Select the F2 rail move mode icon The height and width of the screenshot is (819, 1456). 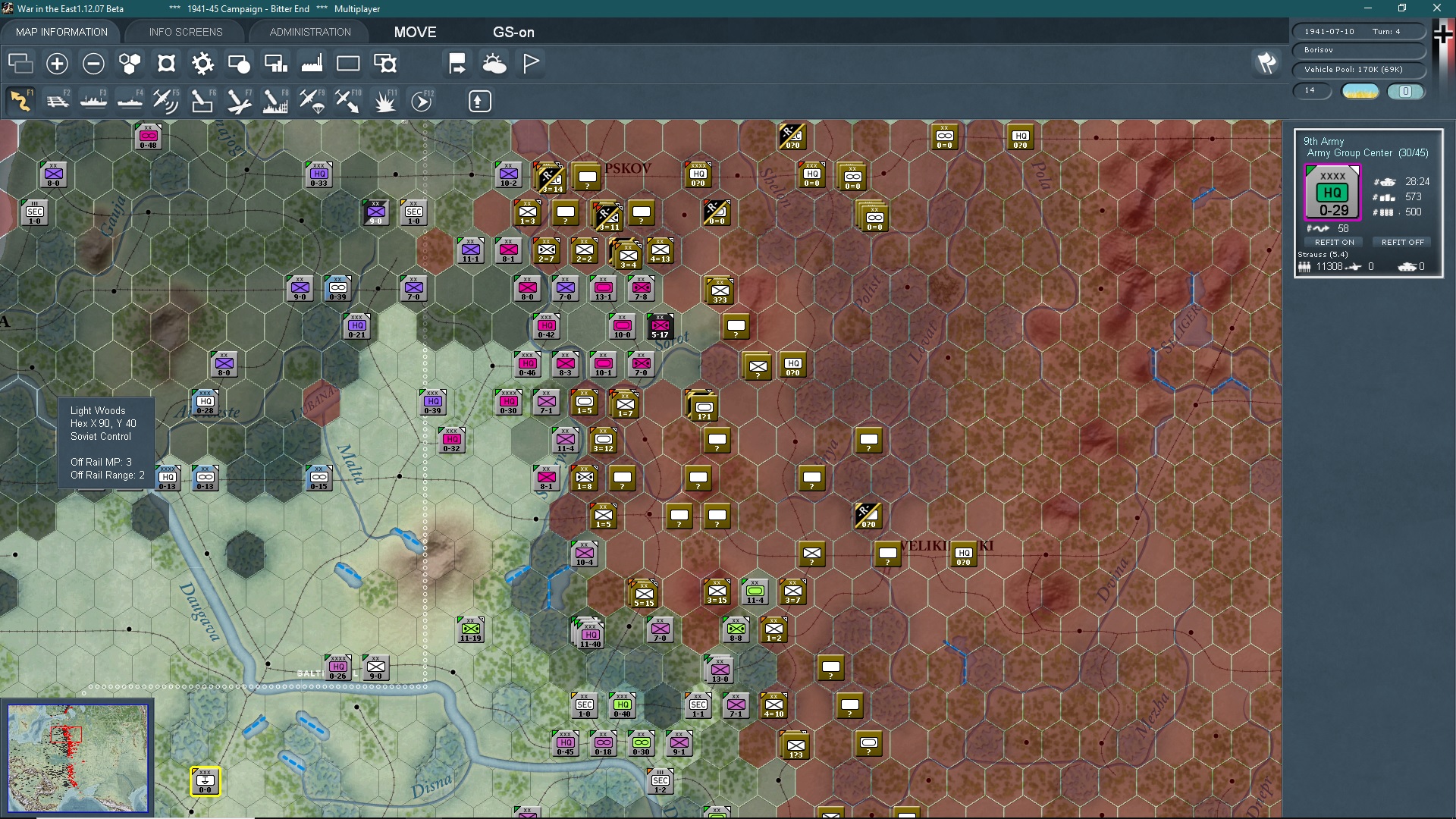(57, 101)
